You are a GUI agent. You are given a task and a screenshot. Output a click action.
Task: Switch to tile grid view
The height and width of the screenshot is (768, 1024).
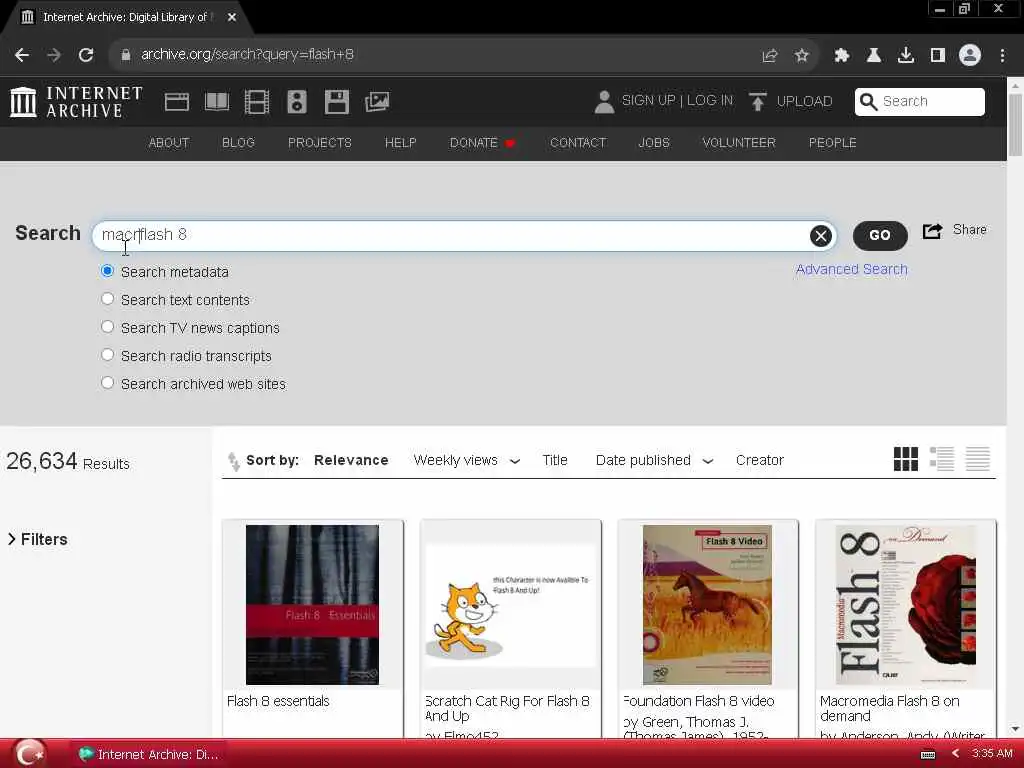906,459
